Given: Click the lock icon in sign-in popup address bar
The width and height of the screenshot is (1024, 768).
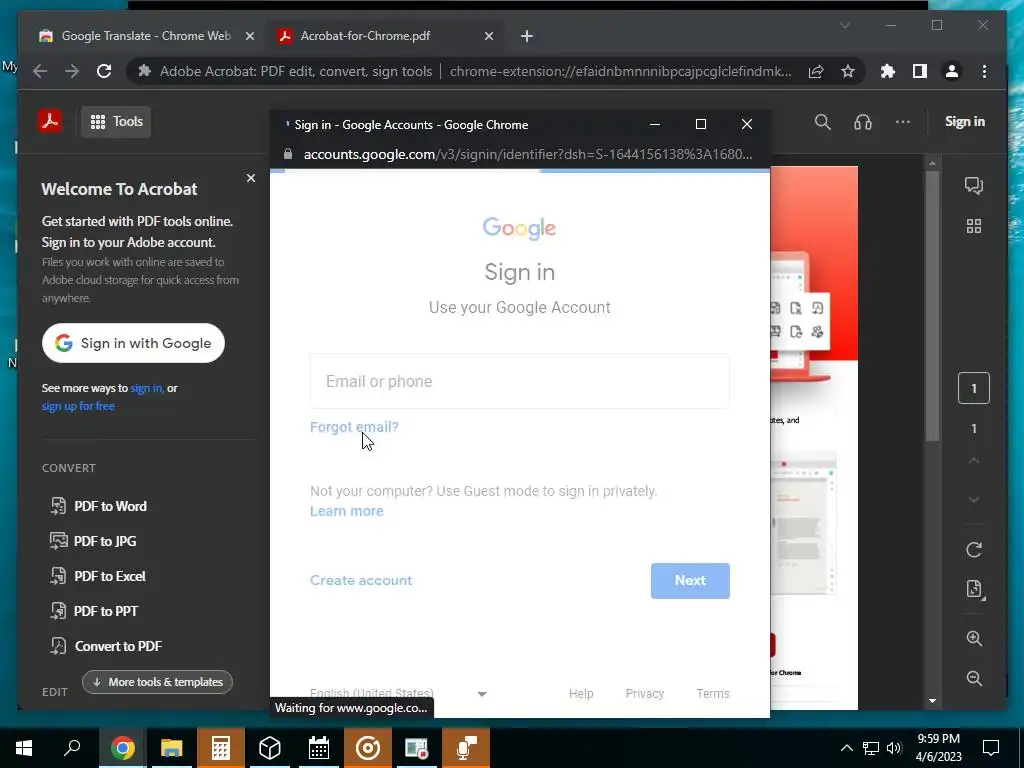Looking at the screenshot, I should (288, 154).
